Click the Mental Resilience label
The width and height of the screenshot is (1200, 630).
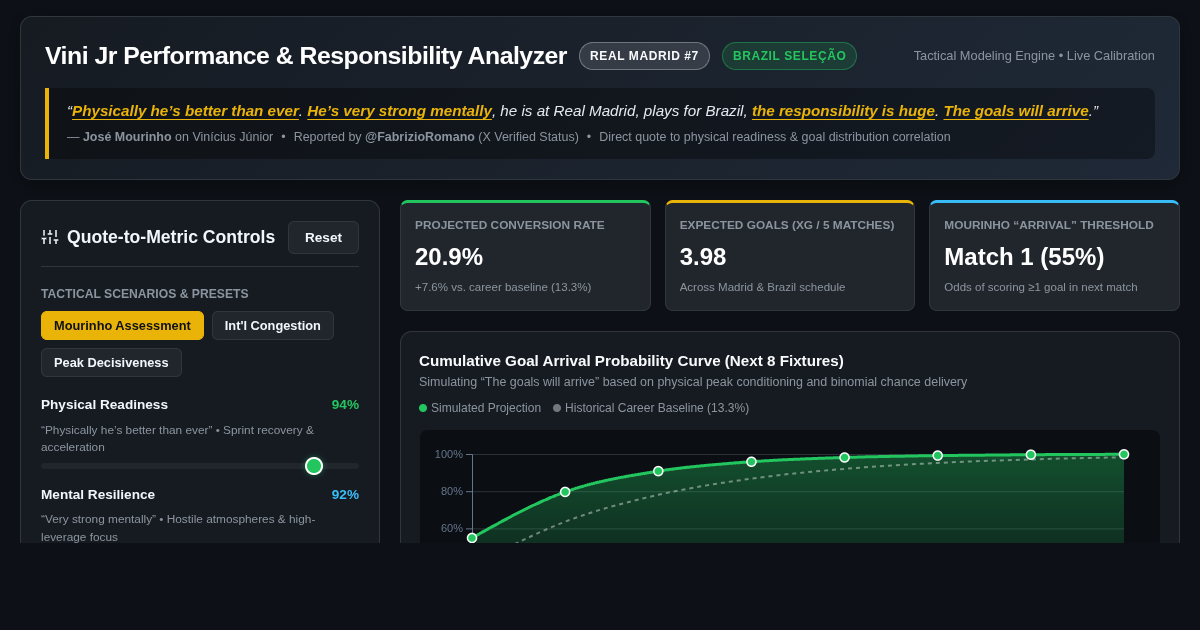98,495
